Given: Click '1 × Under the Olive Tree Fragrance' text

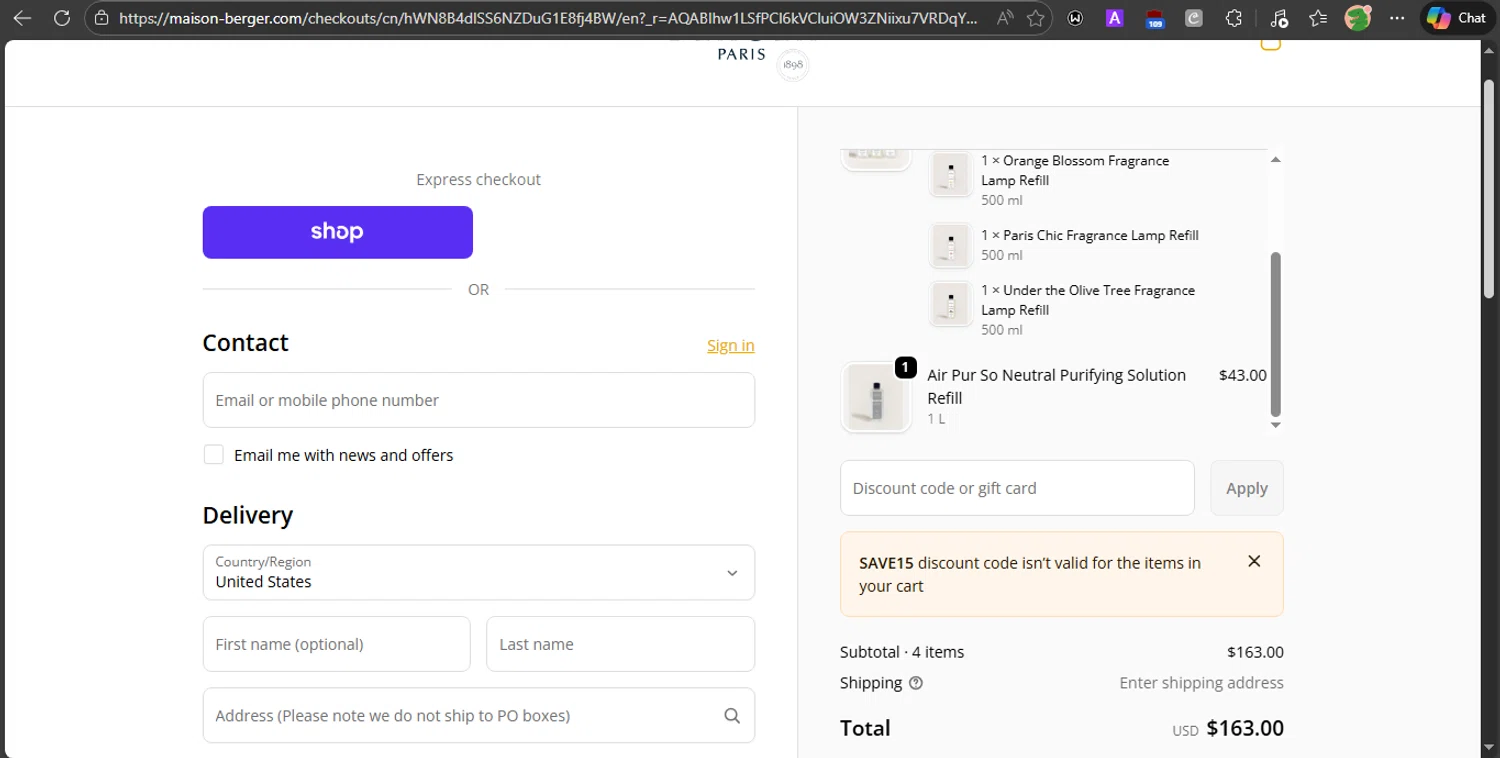Looking at the screenshot, I should 1088,290.
